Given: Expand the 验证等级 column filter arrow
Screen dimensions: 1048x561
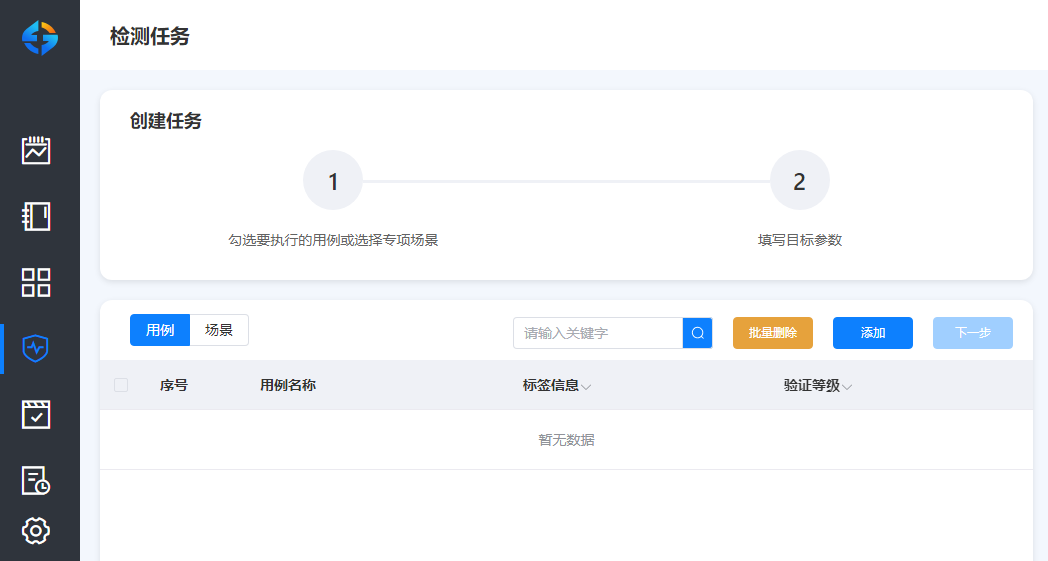Looking at the screenshot, I should 847,386.
